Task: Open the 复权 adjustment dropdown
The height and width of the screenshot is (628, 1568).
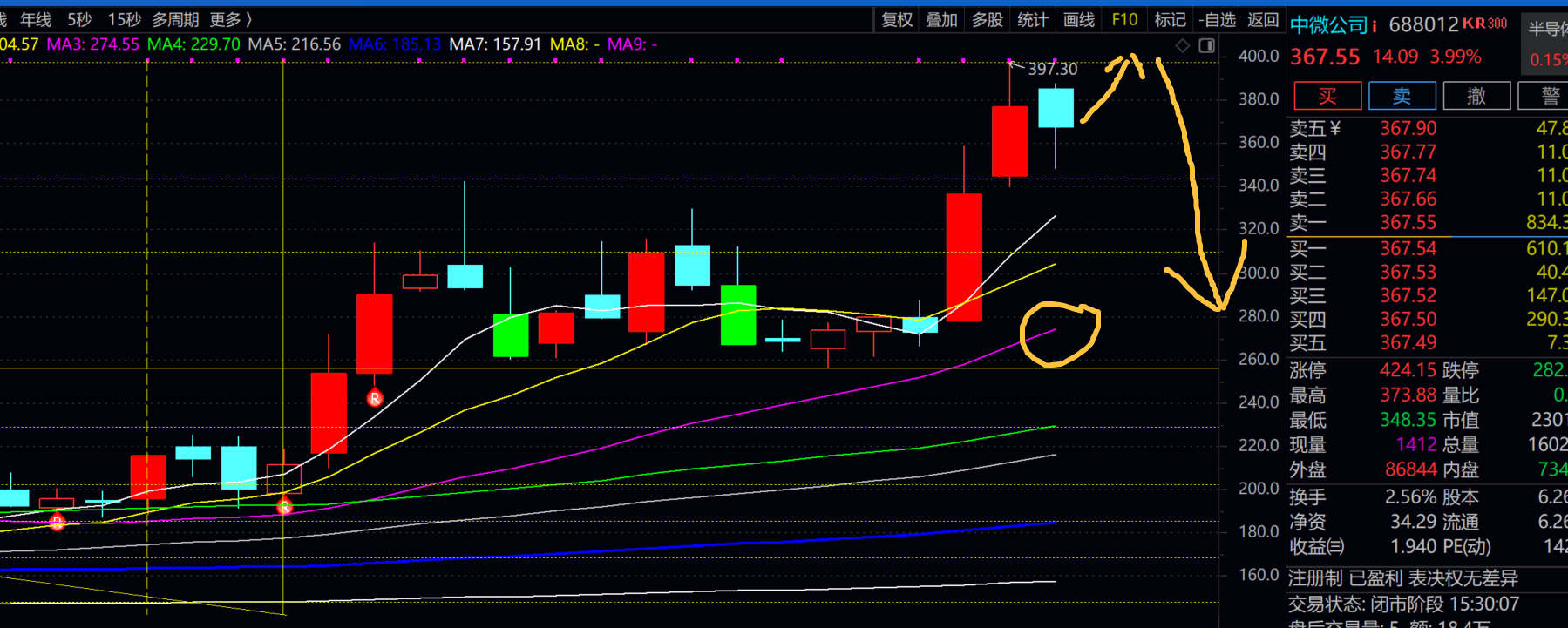Action: click(x=897, y=19)
